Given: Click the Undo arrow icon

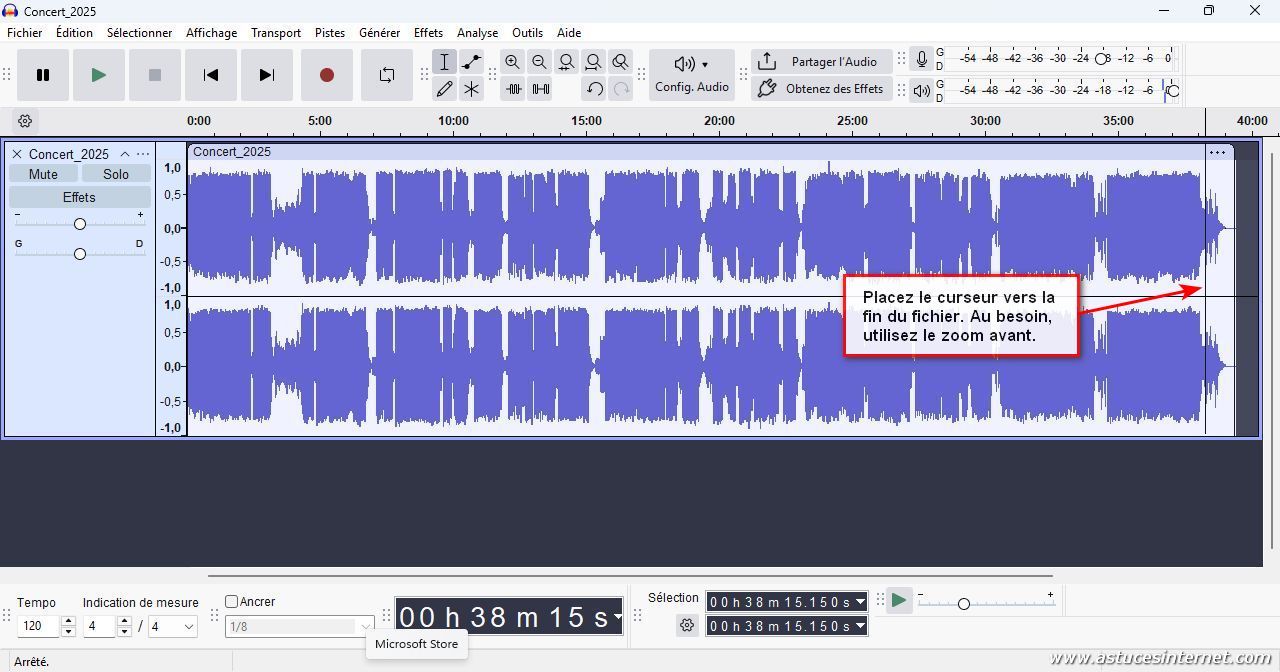Looking at the screenshot, I should (594, 89).
